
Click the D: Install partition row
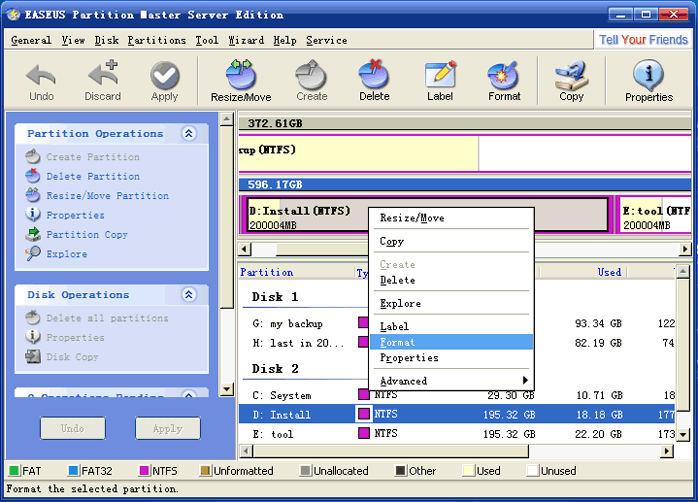pos(457,414)
